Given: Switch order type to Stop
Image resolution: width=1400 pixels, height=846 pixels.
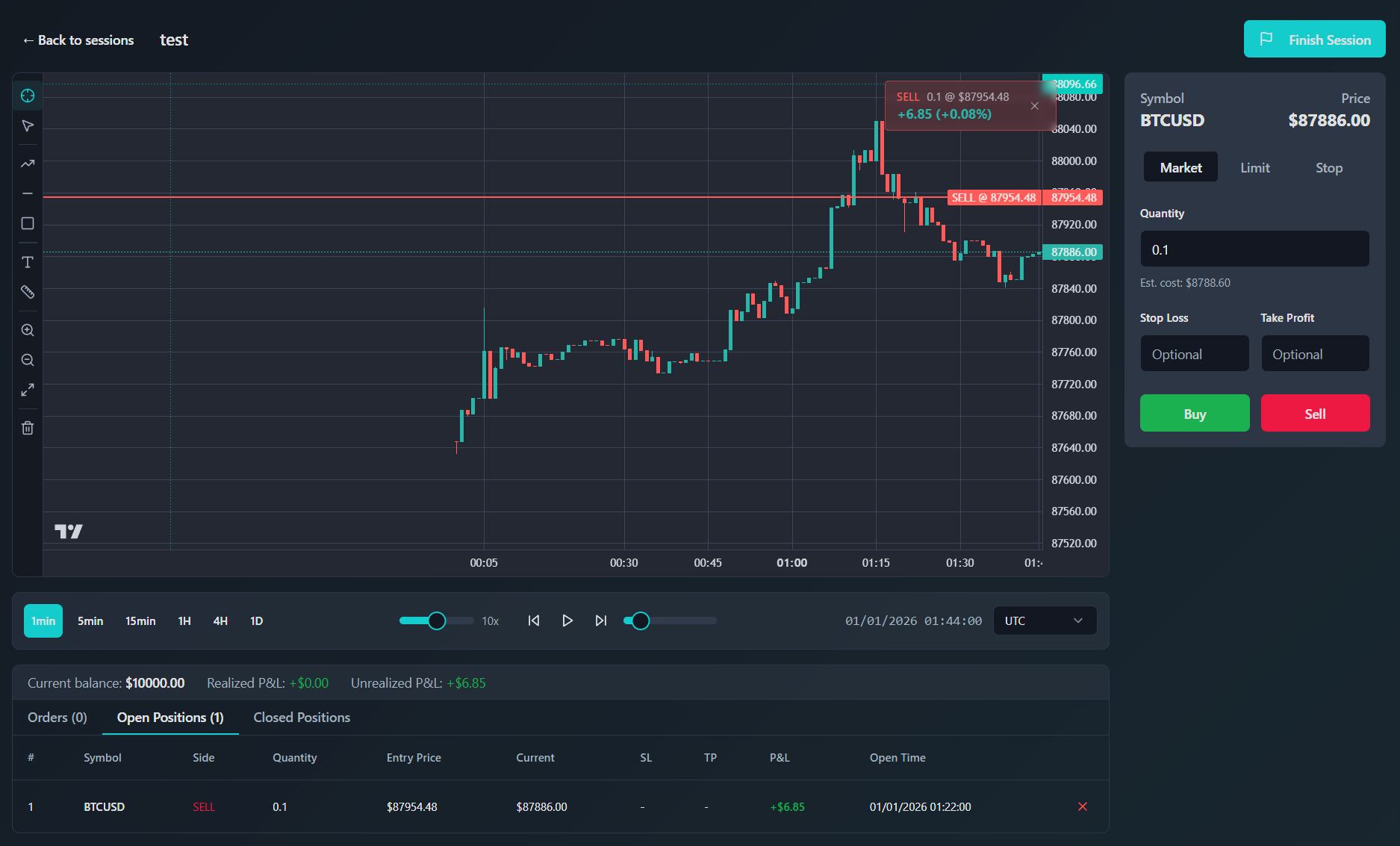Looking at the screenshot, I should coord(1329,167).
